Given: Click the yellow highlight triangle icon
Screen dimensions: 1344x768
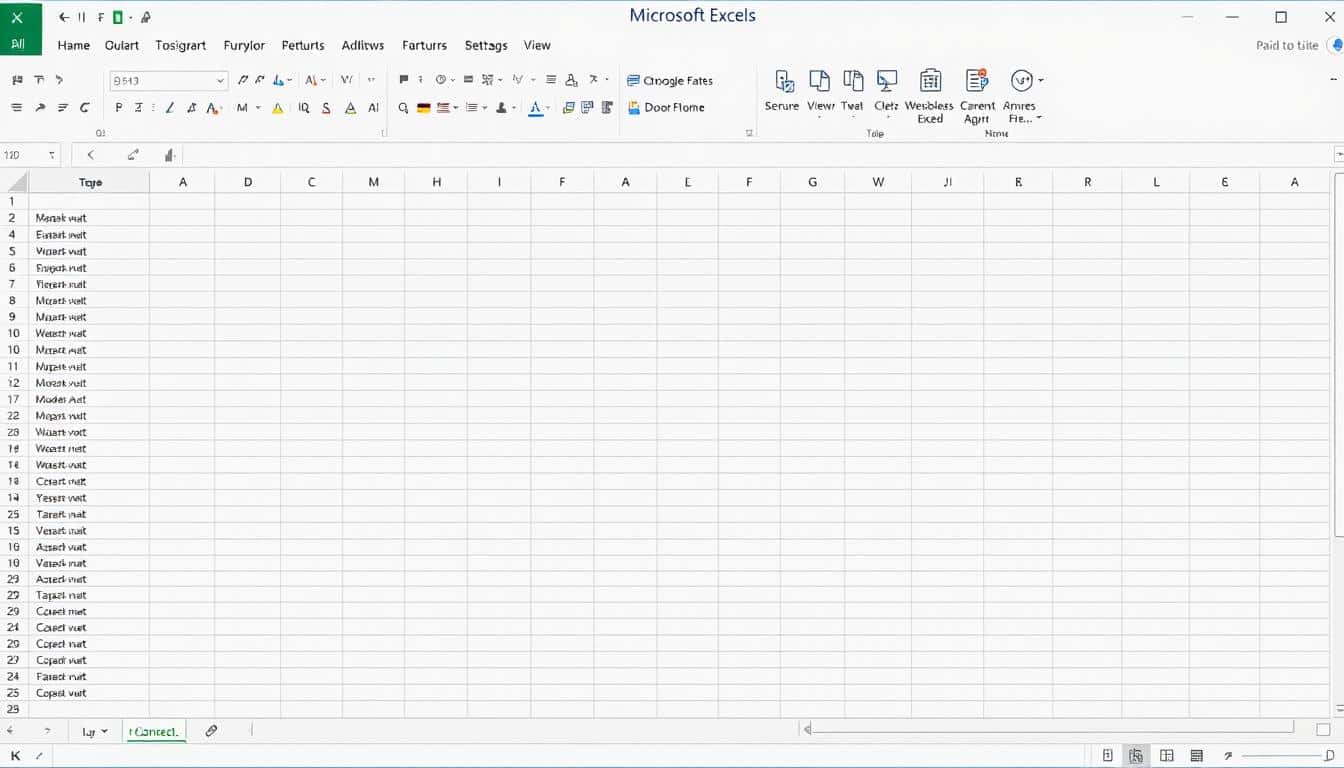Looking at the screenshot, I should 277,108.
